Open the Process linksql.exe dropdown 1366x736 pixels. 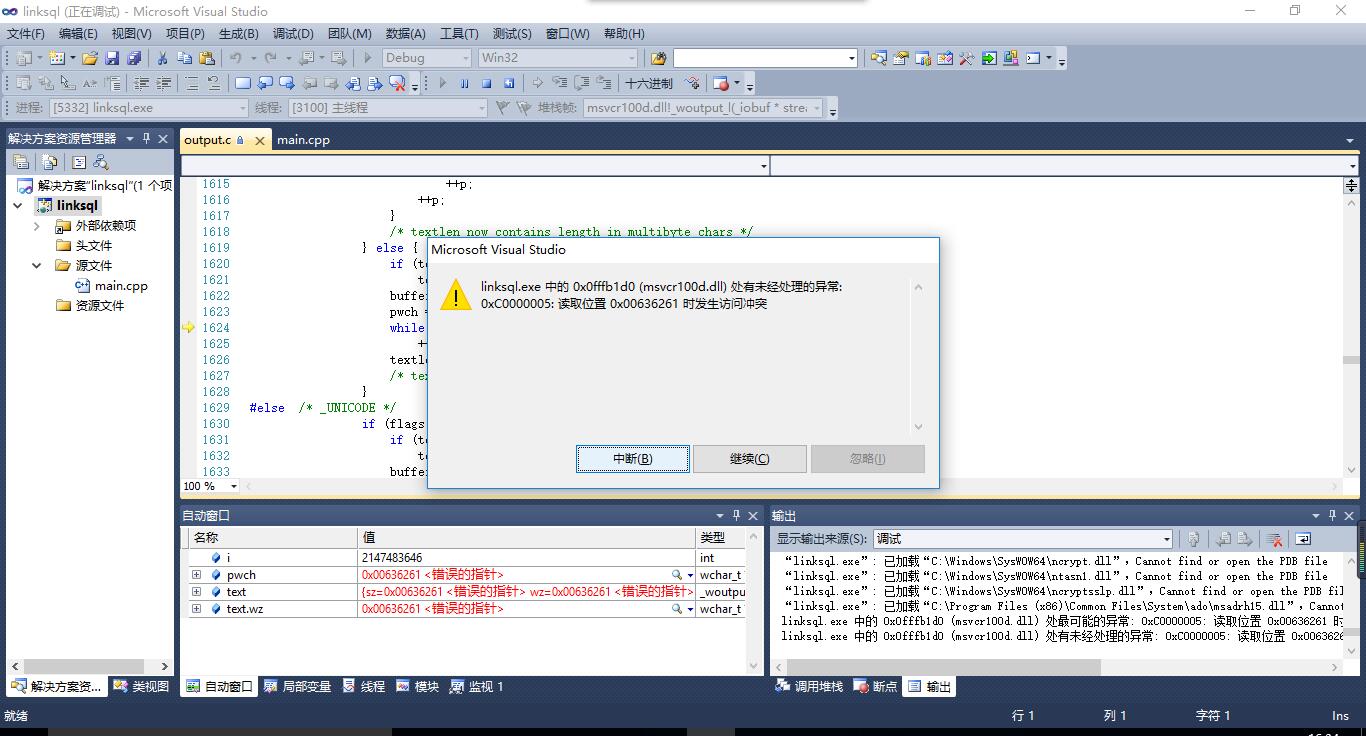[148, 107]
